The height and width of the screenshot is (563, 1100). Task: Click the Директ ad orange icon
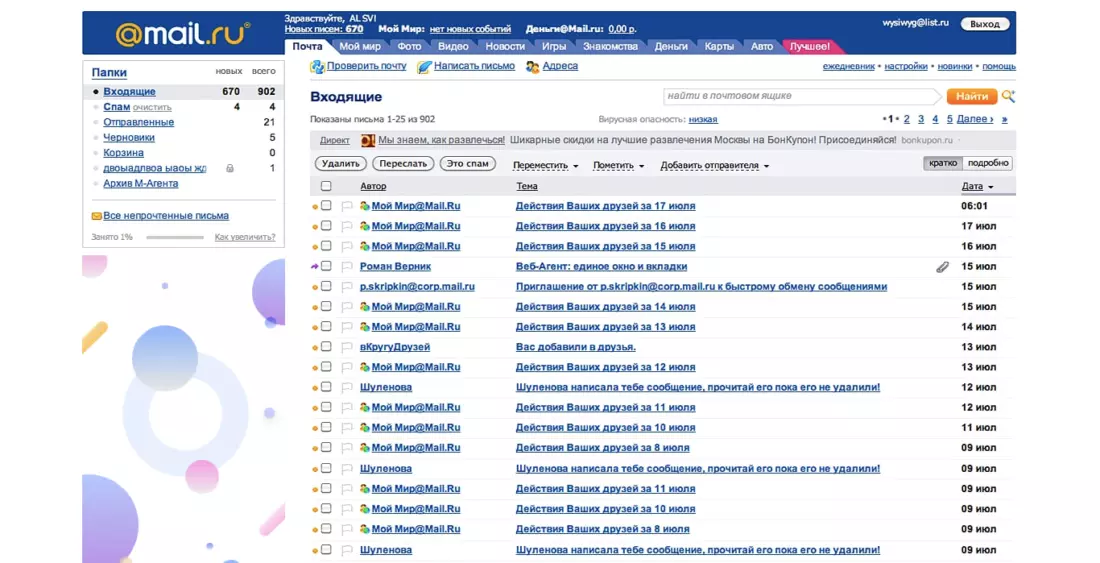(x=368, y=140)
